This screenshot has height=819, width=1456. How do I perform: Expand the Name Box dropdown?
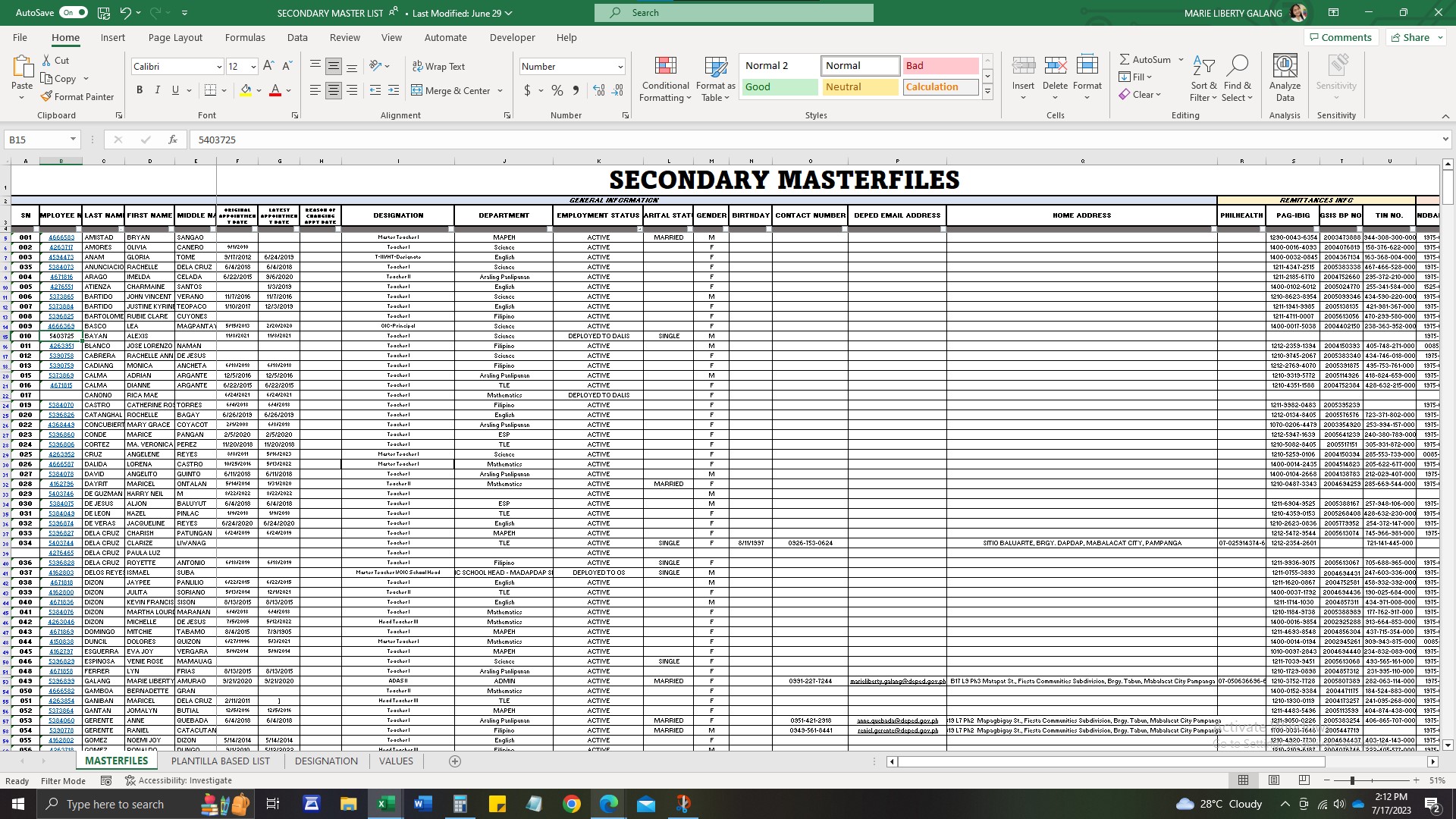[x=73, y=140]
